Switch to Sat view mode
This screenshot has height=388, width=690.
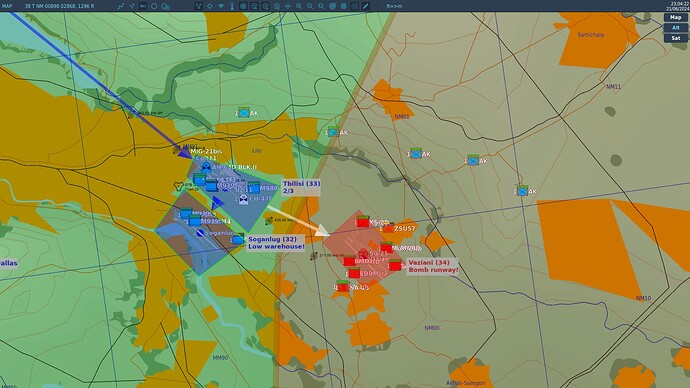pos(675,38)
